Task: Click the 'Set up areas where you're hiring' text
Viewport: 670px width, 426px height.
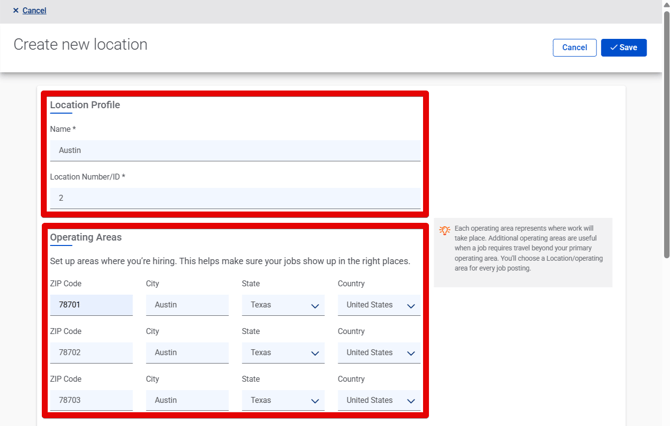Action: 230,261
